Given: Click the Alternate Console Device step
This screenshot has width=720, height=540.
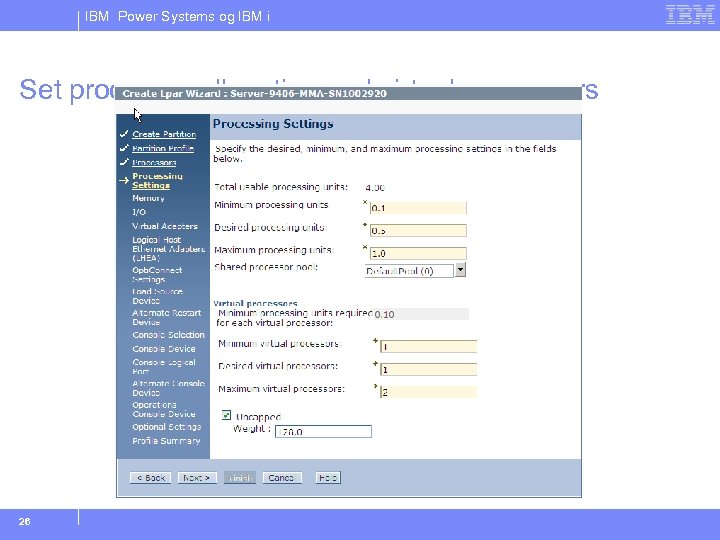Looking at the screenshot, I should [169, 388].
